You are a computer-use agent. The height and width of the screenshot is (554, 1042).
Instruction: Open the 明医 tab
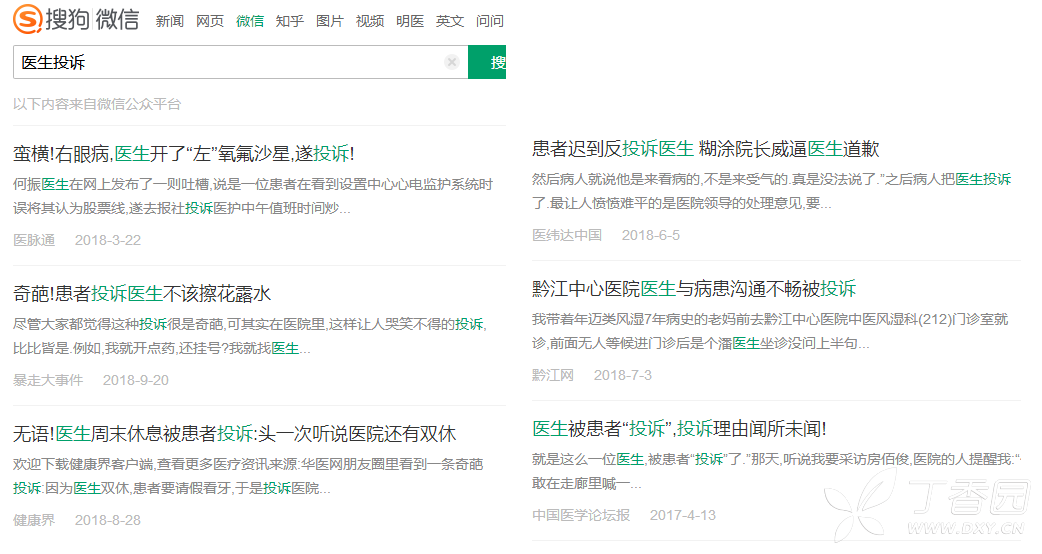410,21
